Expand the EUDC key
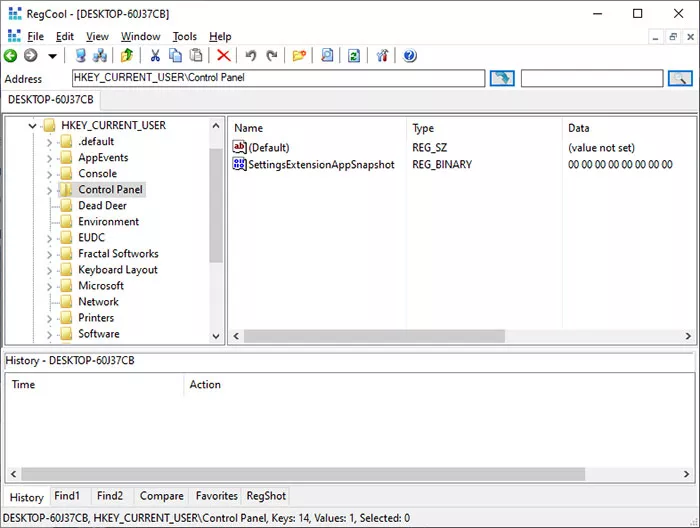 [49, 239]
